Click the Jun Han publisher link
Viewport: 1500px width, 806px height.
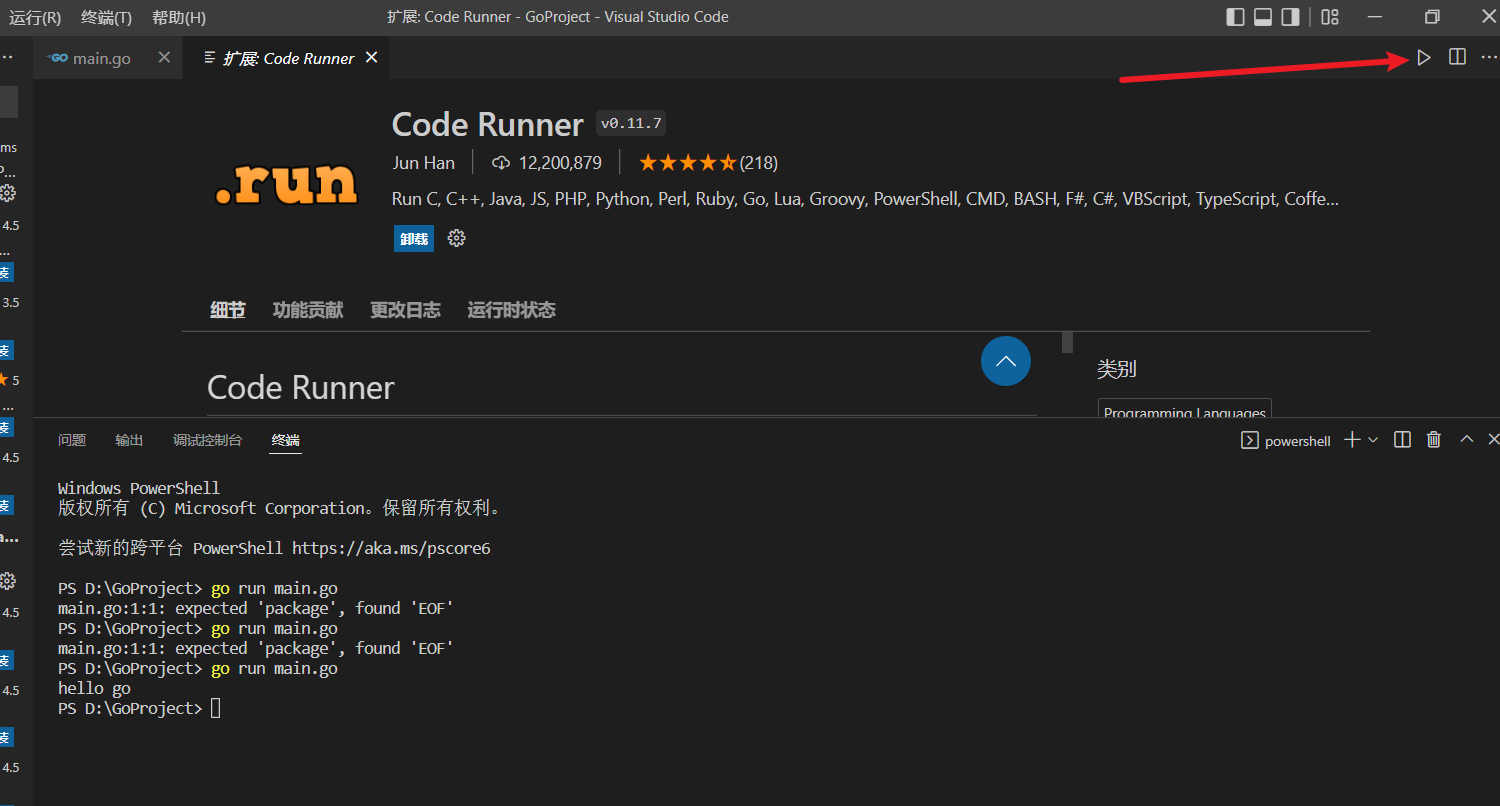tap(423, 163)
